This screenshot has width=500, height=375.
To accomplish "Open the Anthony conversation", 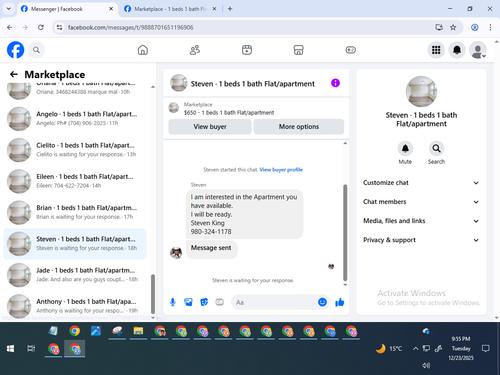I will pos(75,306).
